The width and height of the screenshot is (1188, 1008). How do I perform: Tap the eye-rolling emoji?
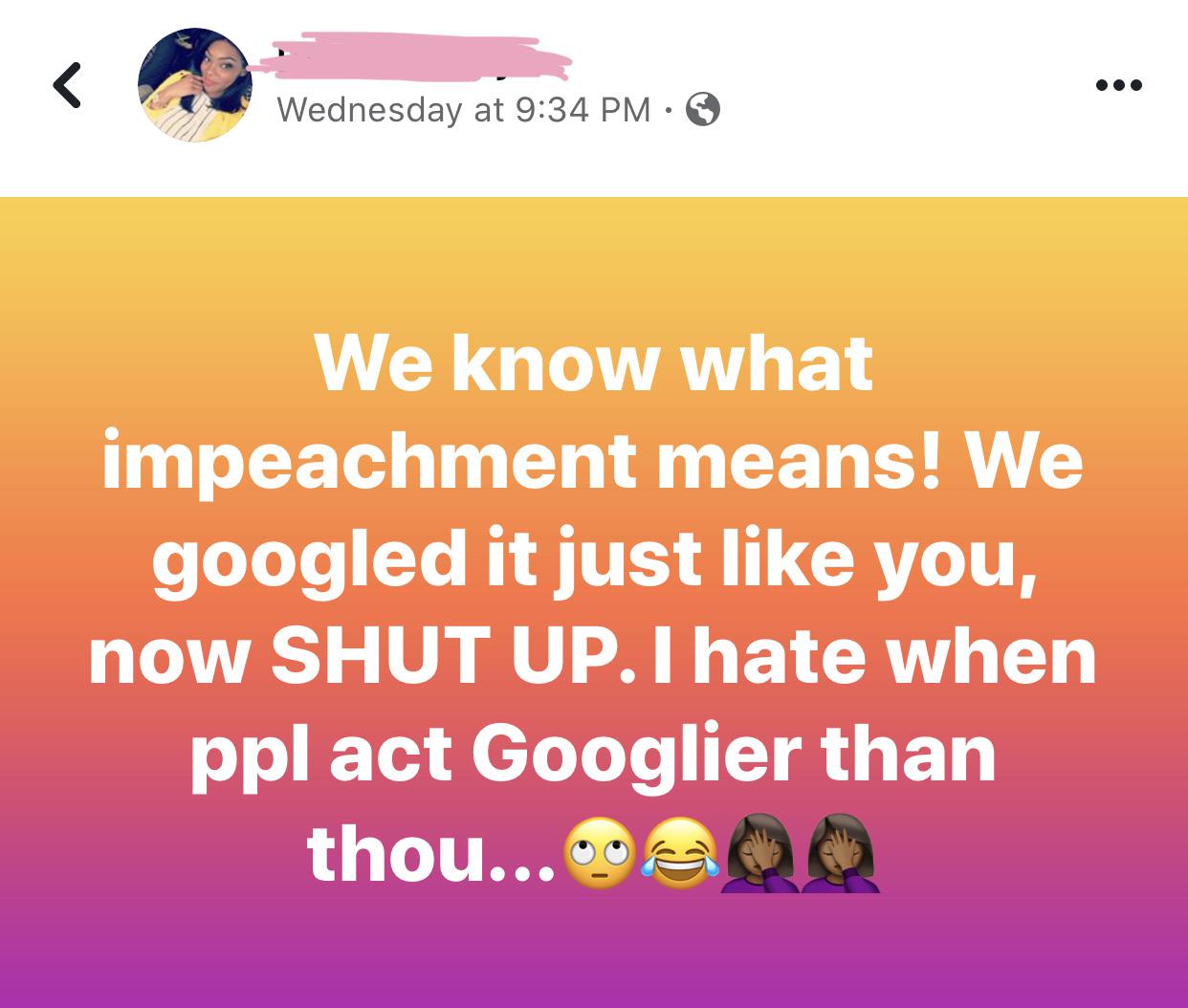pos(601,853)
